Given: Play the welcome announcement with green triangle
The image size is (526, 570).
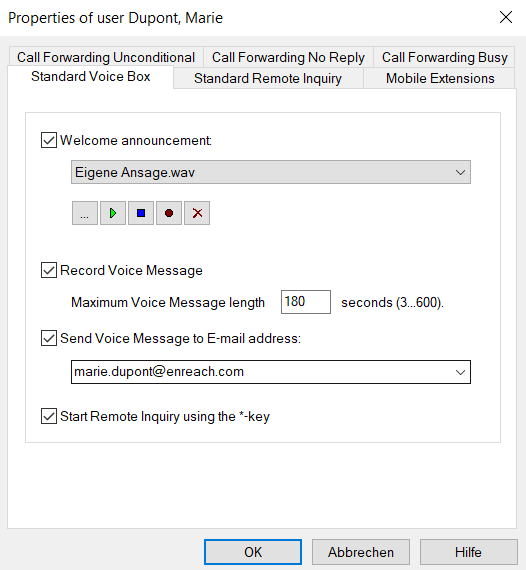Looking at the screenshot, I should point(113,213).
